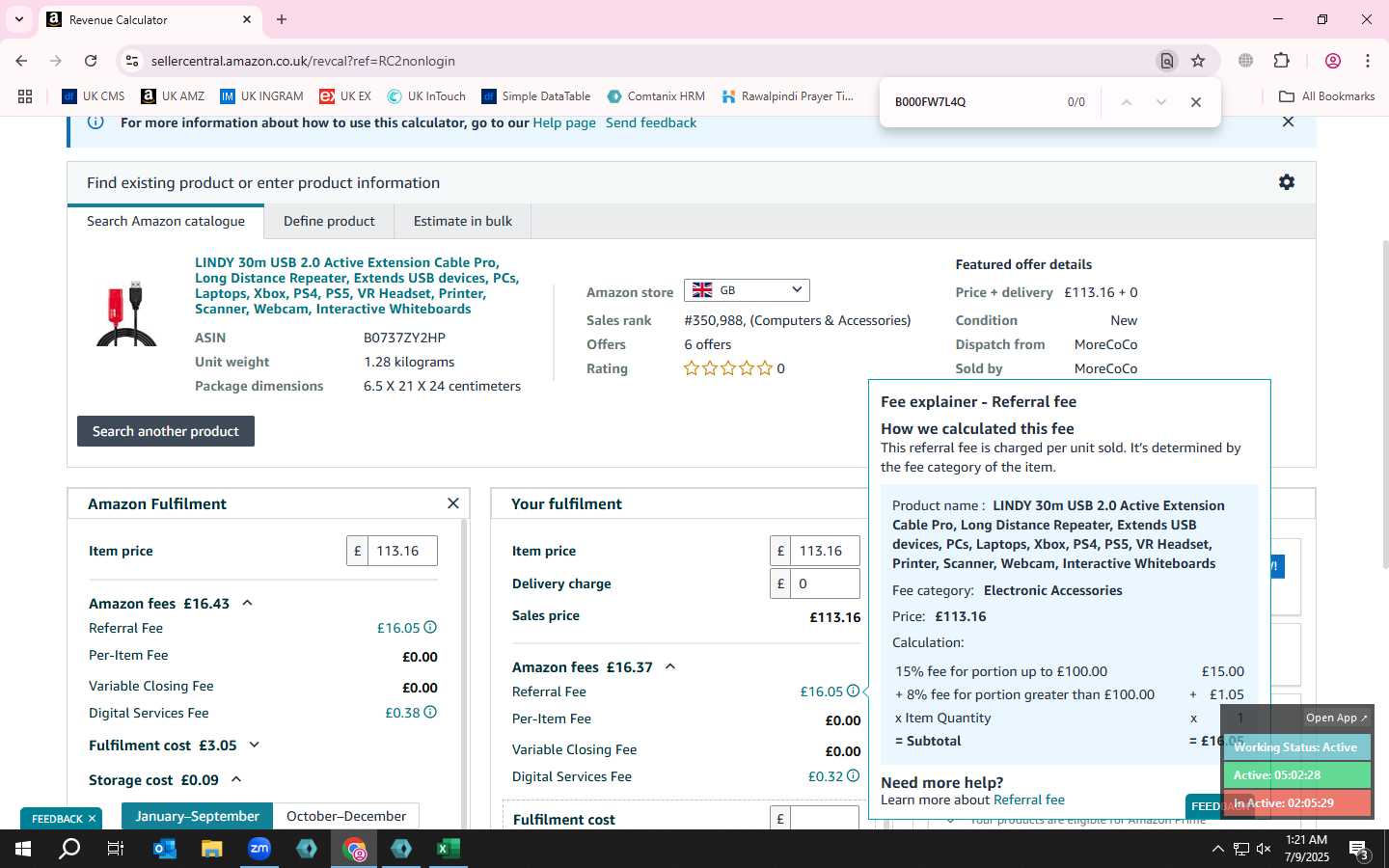Screen dimensions: 1389x868
Task: Open the Simple DataTable bookmark
Action: [535, 96]
